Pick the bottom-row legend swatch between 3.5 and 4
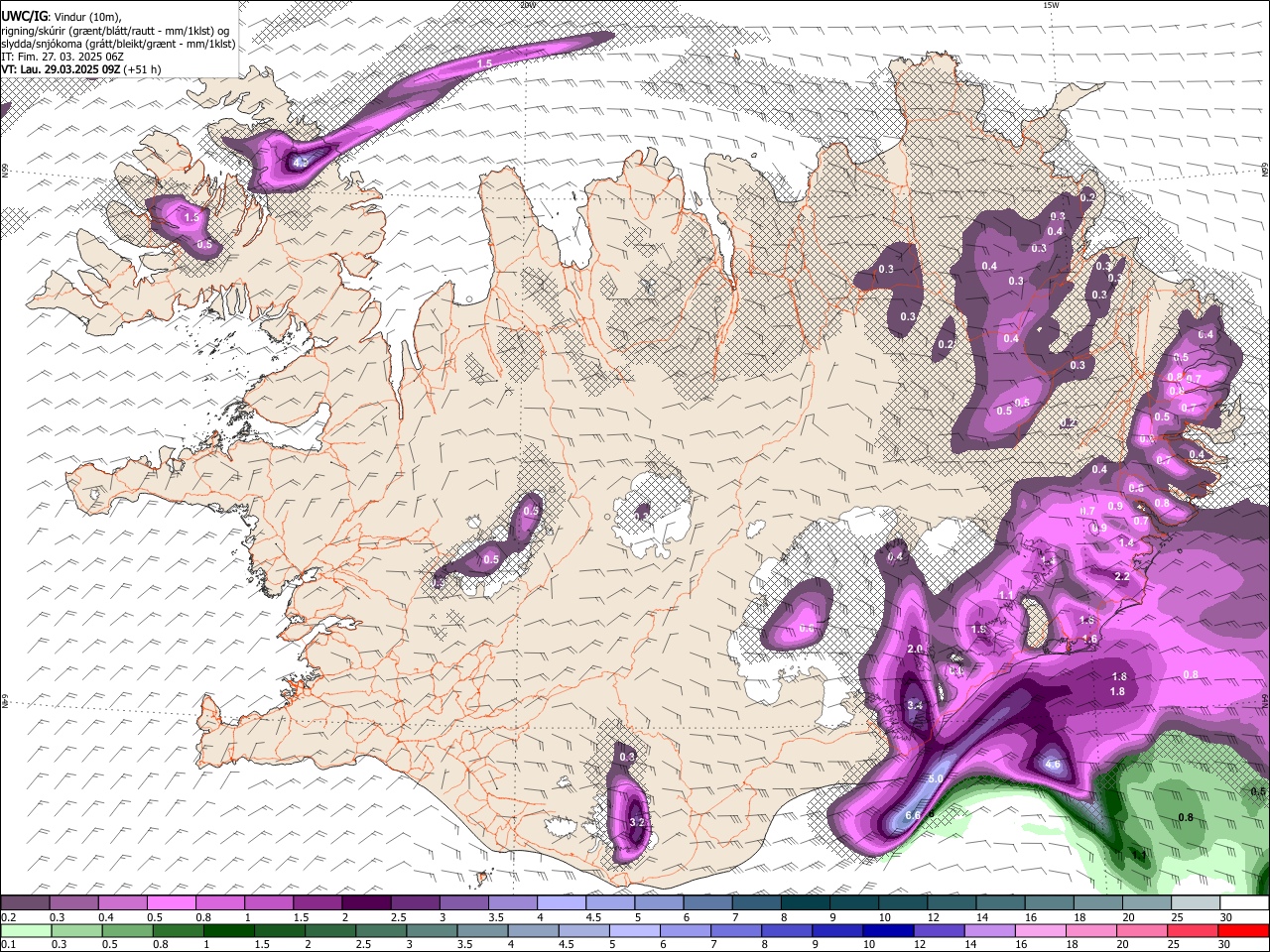The height and width of the screenshot is (952, 1270). (x=481, y=930)
